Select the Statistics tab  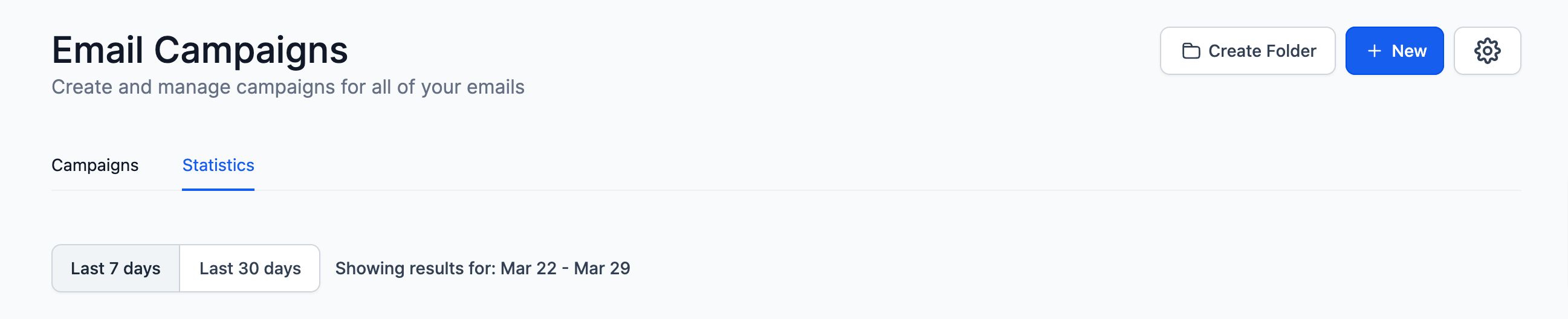pos(218,165)
